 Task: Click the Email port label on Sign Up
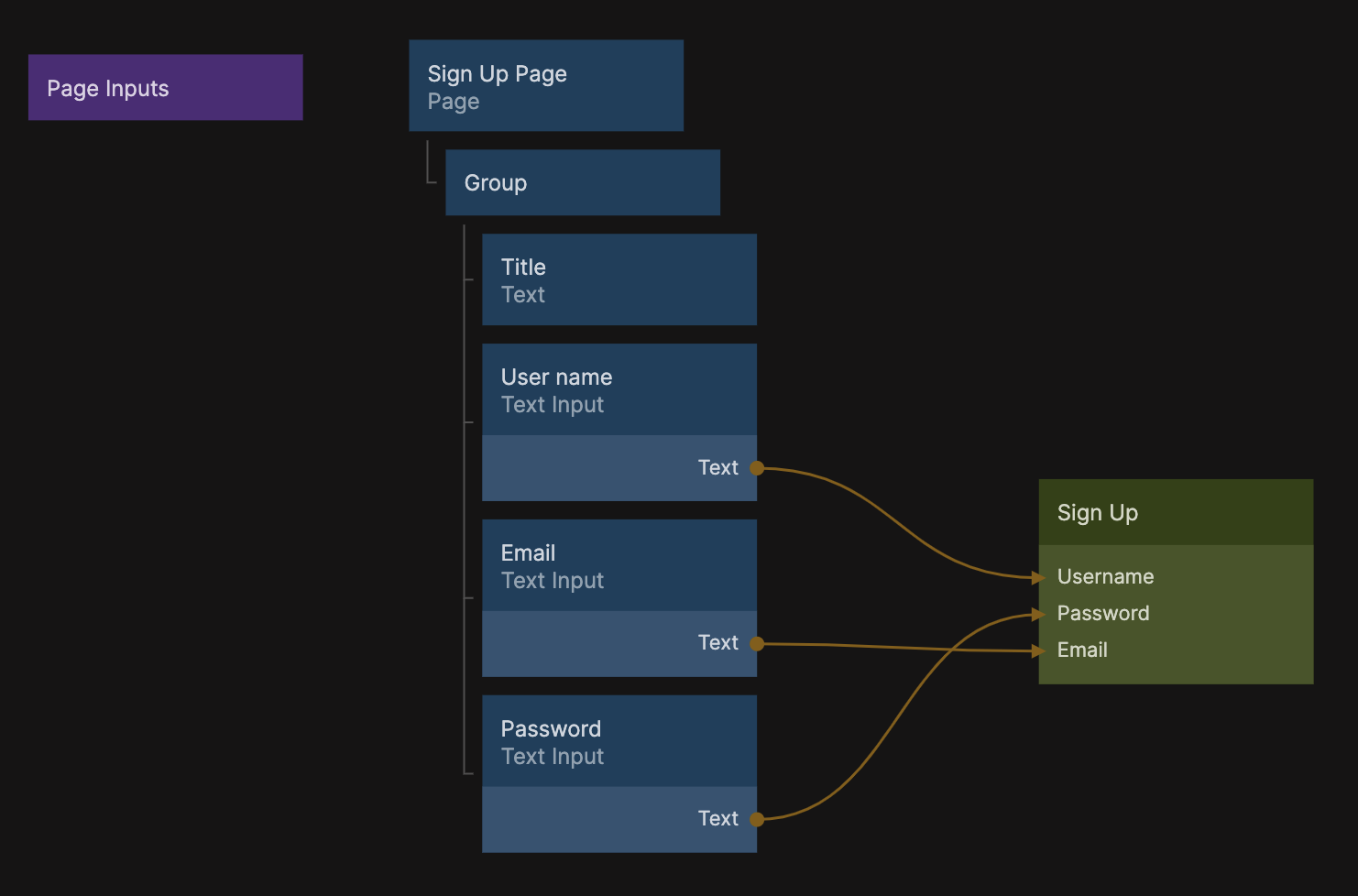tap(1082, 650)
